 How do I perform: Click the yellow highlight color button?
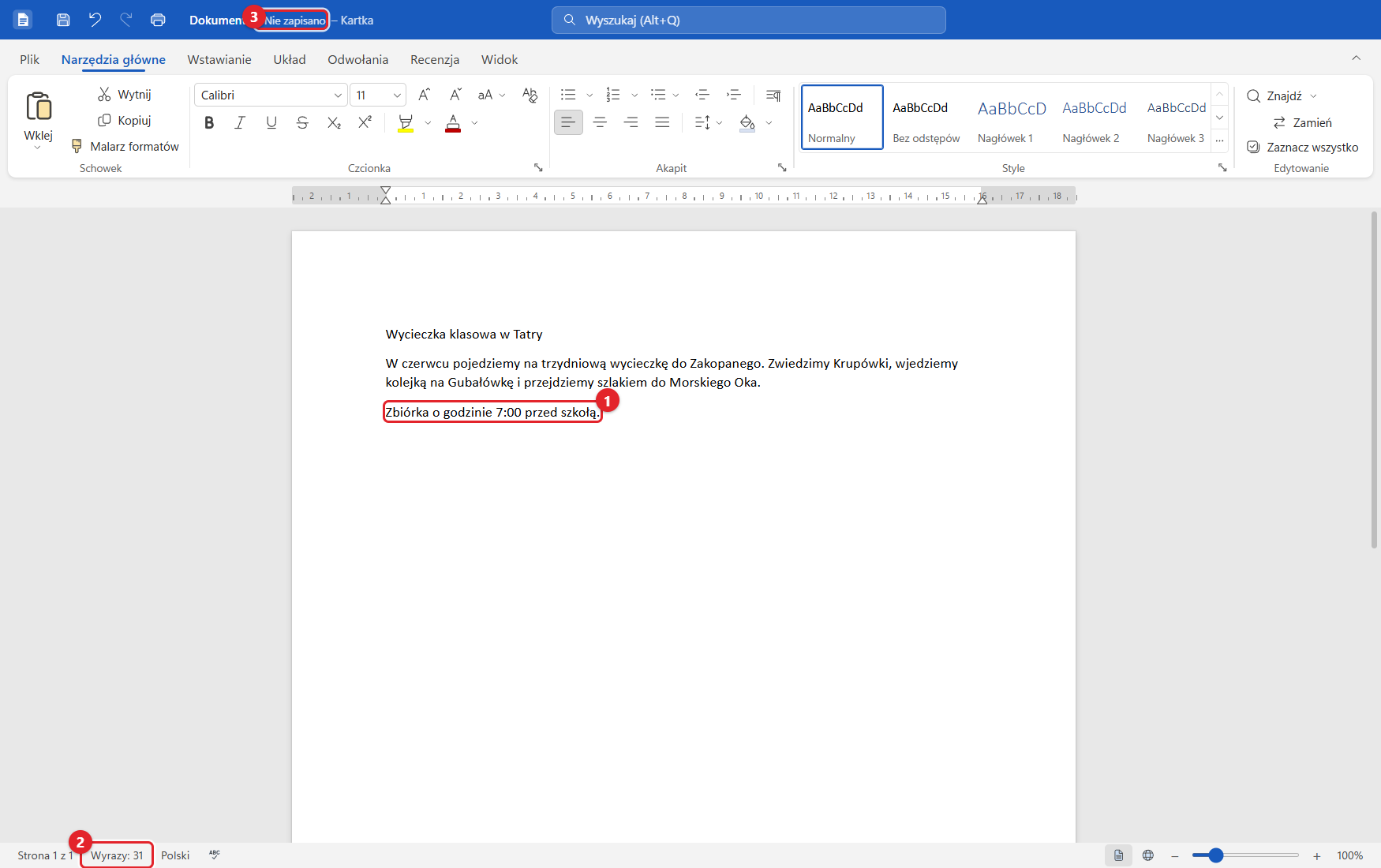coord(406,123)
